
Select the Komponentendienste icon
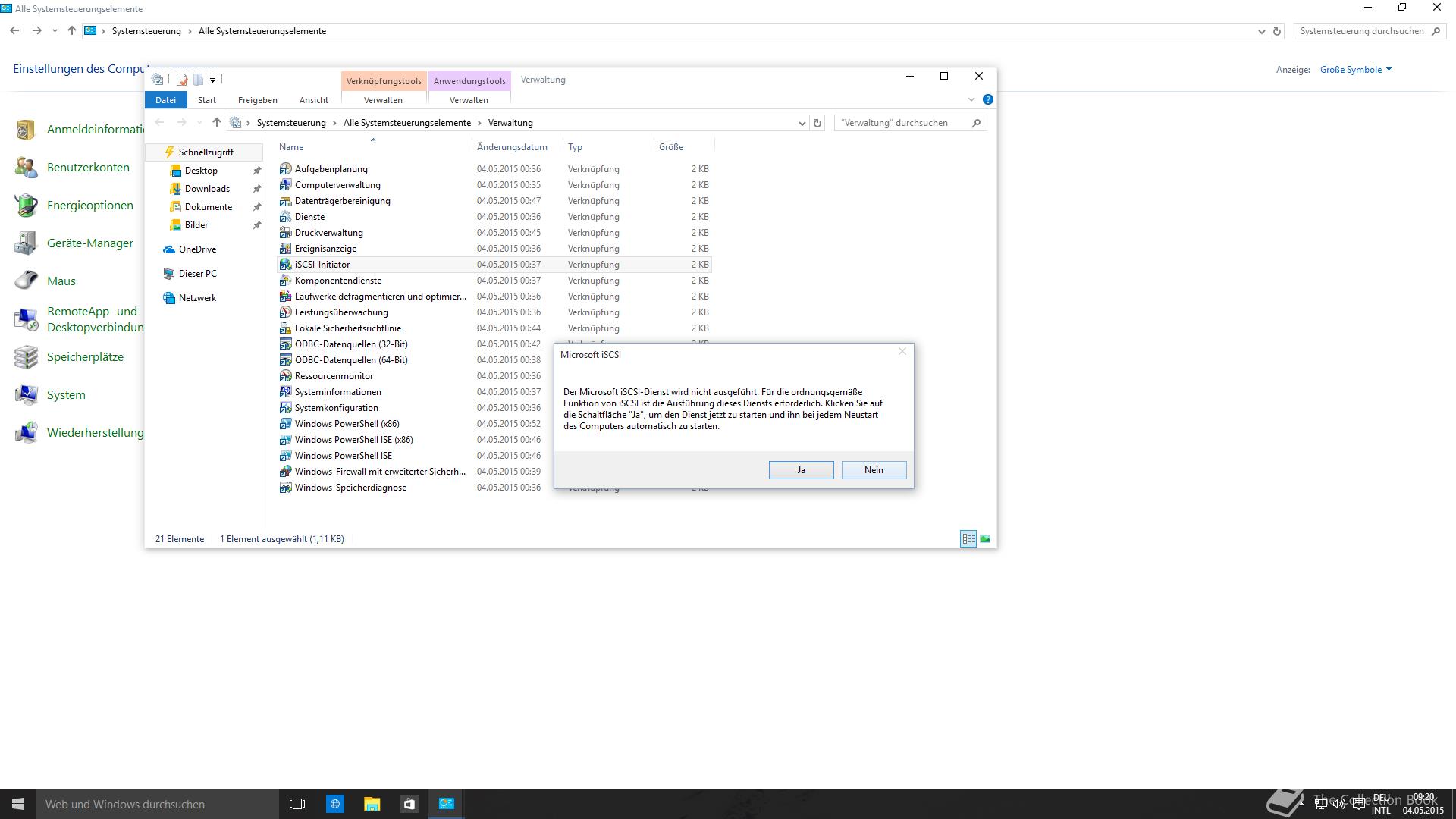coord(285,281)
